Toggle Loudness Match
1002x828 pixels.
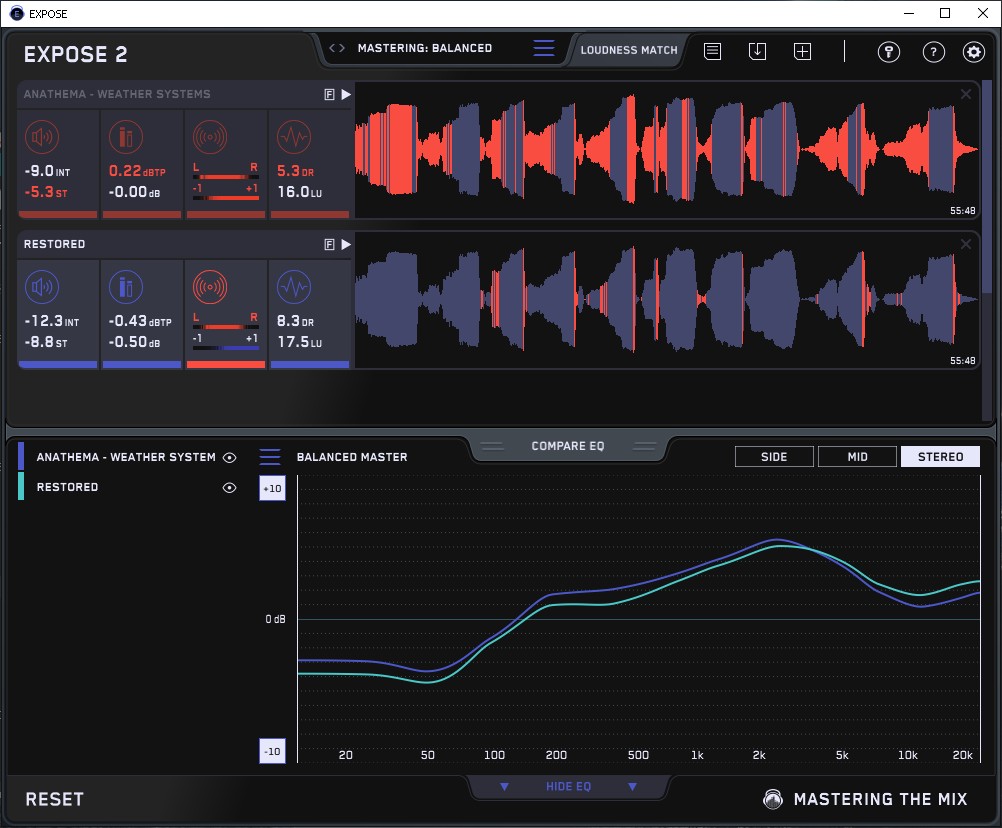pyautogui.click(x=628, y=49)
